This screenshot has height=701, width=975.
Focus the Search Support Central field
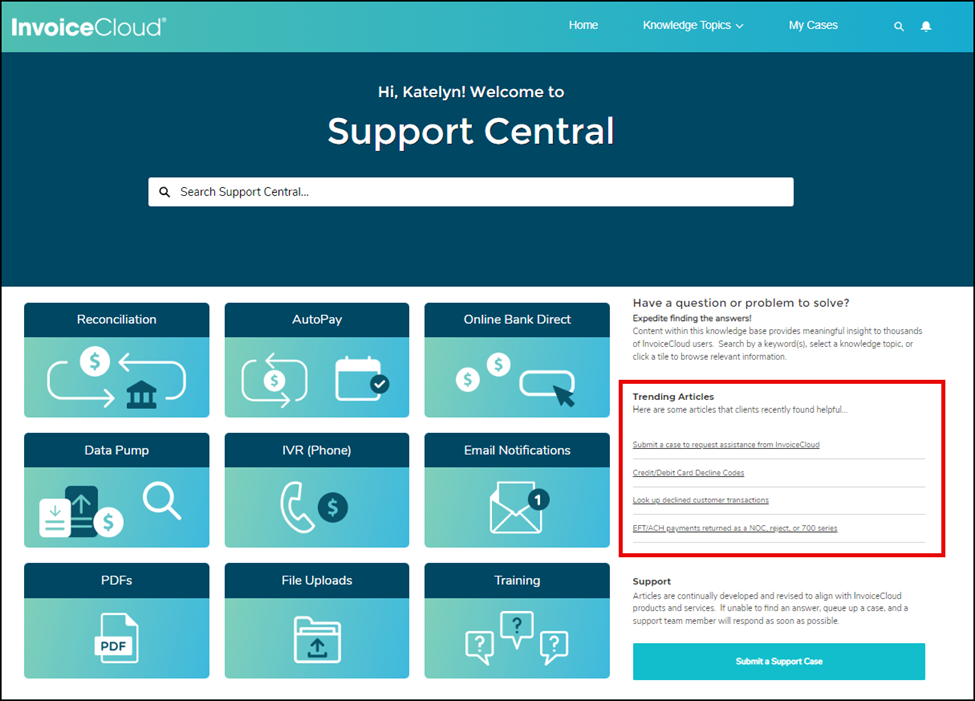471,192
